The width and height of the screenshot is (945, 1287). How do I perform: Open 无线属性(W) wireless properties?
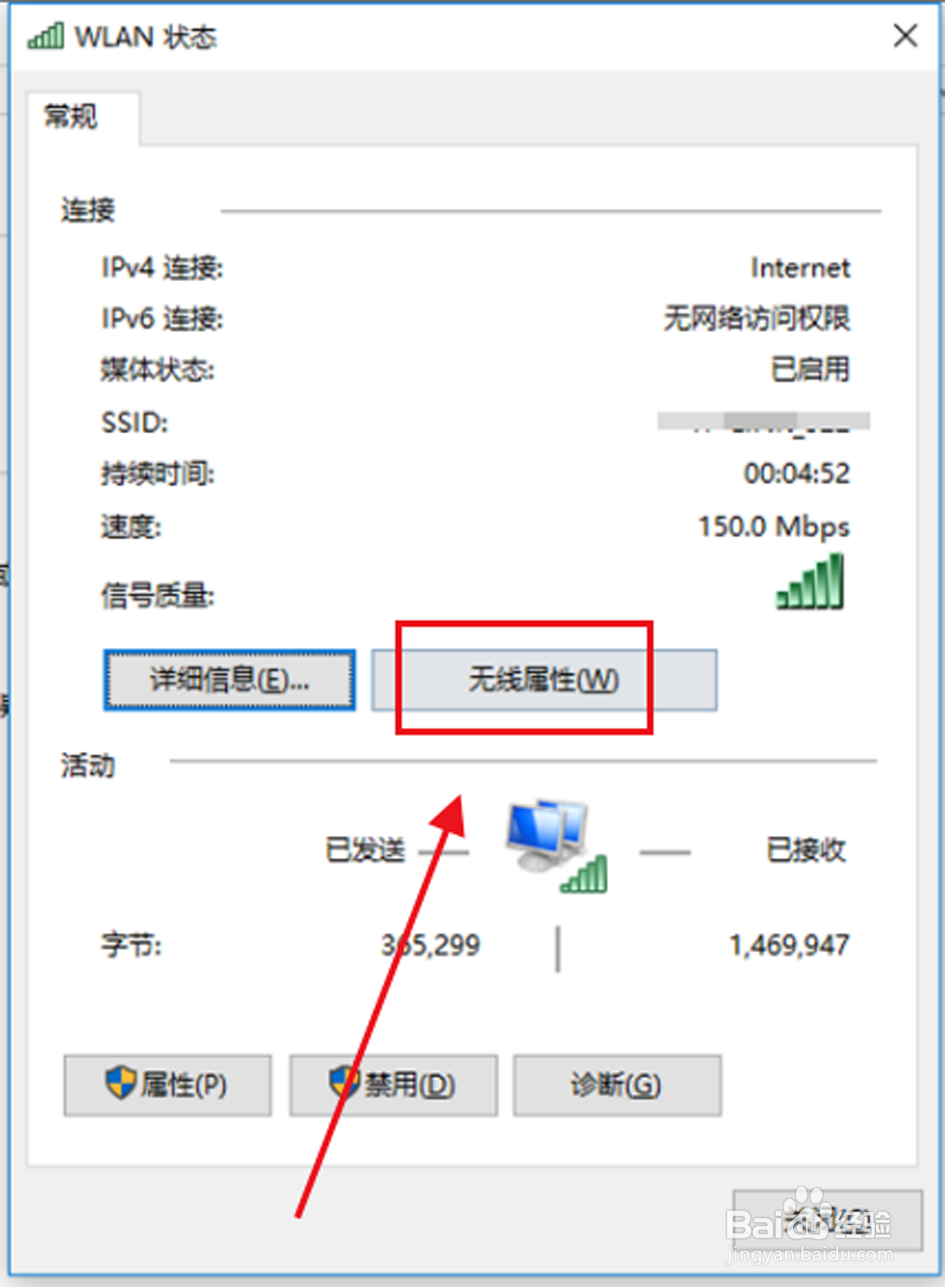click(x=544, y=681)
